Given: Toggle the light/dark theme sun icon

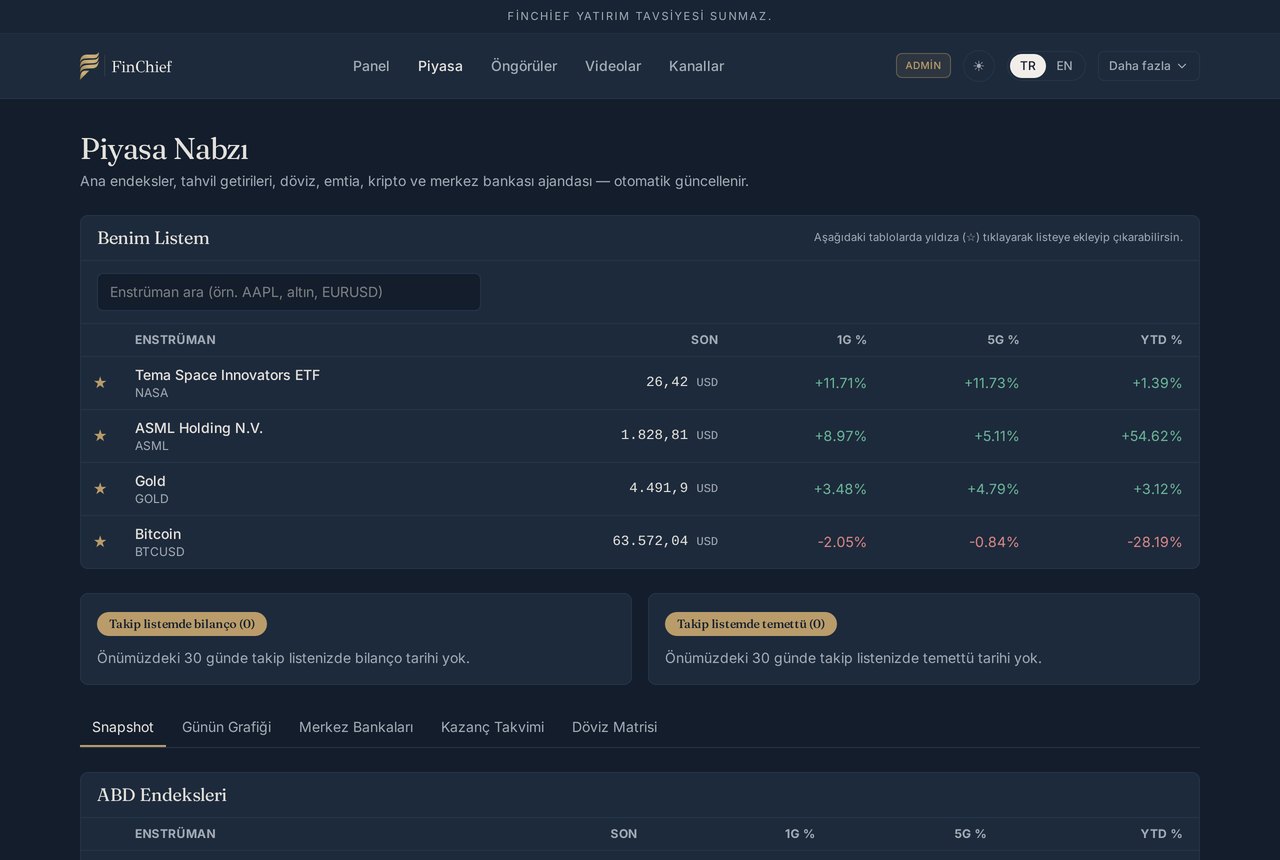Looking at the screenshot, I should [x=979, y=66].
